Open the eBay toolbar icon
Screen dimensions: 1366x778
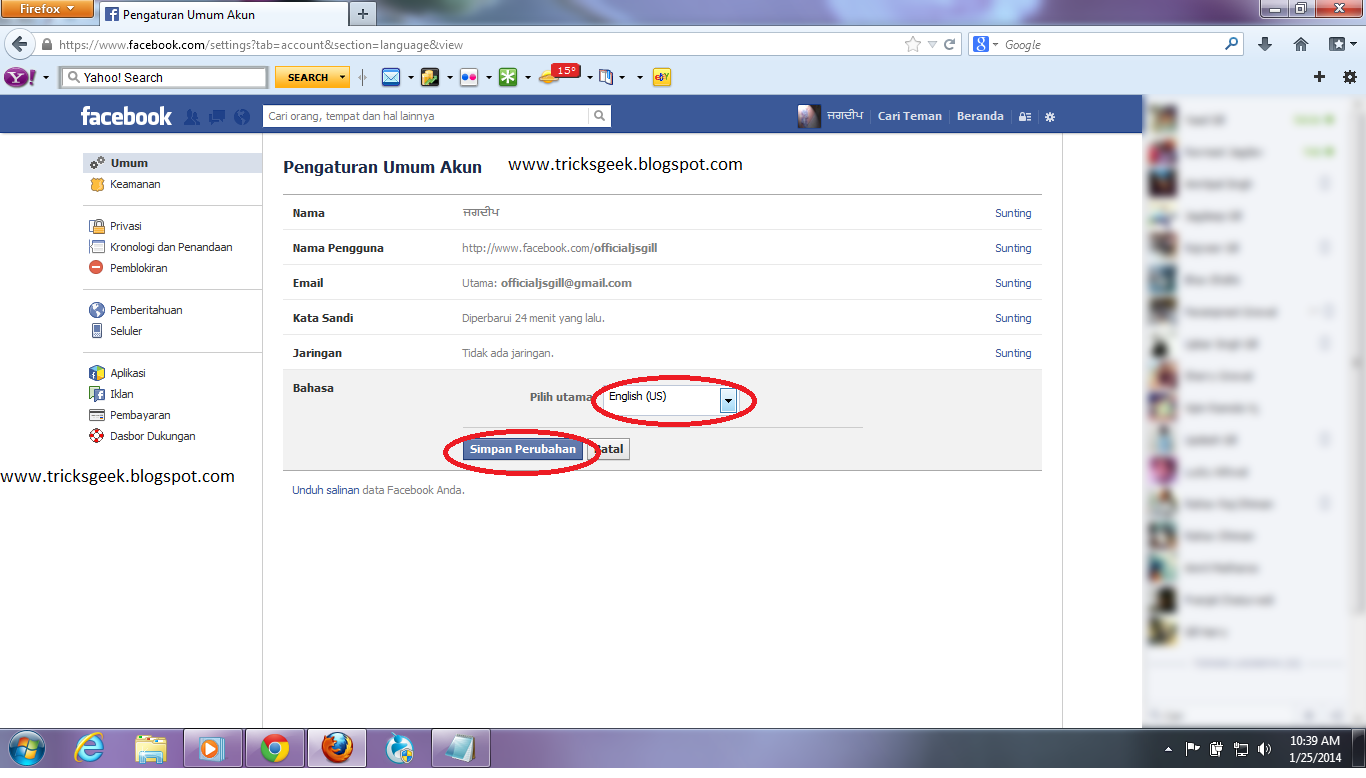661,77
